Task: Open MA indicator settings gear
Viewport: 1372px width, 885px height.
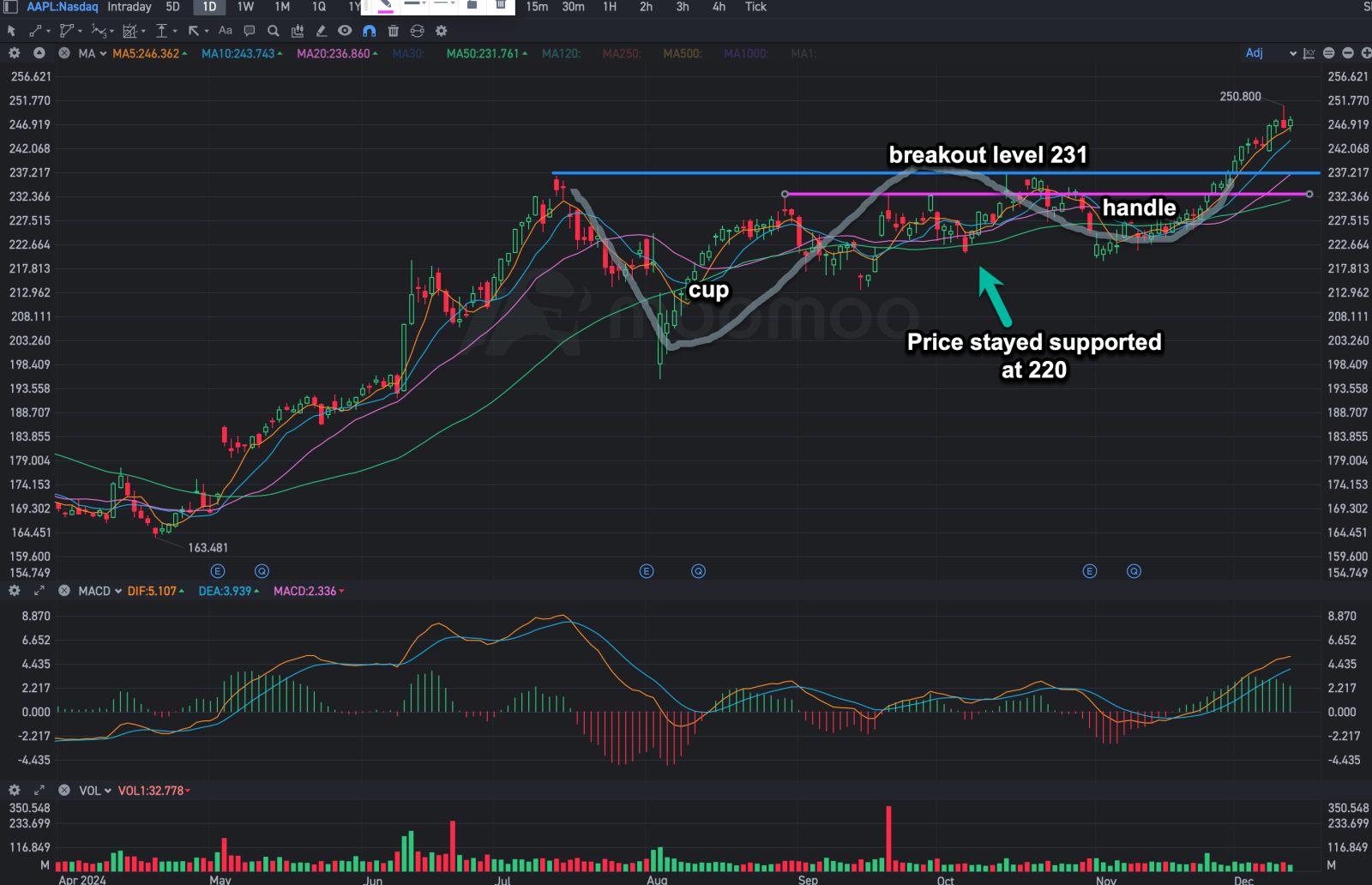Action: click(x=15, y=53)
